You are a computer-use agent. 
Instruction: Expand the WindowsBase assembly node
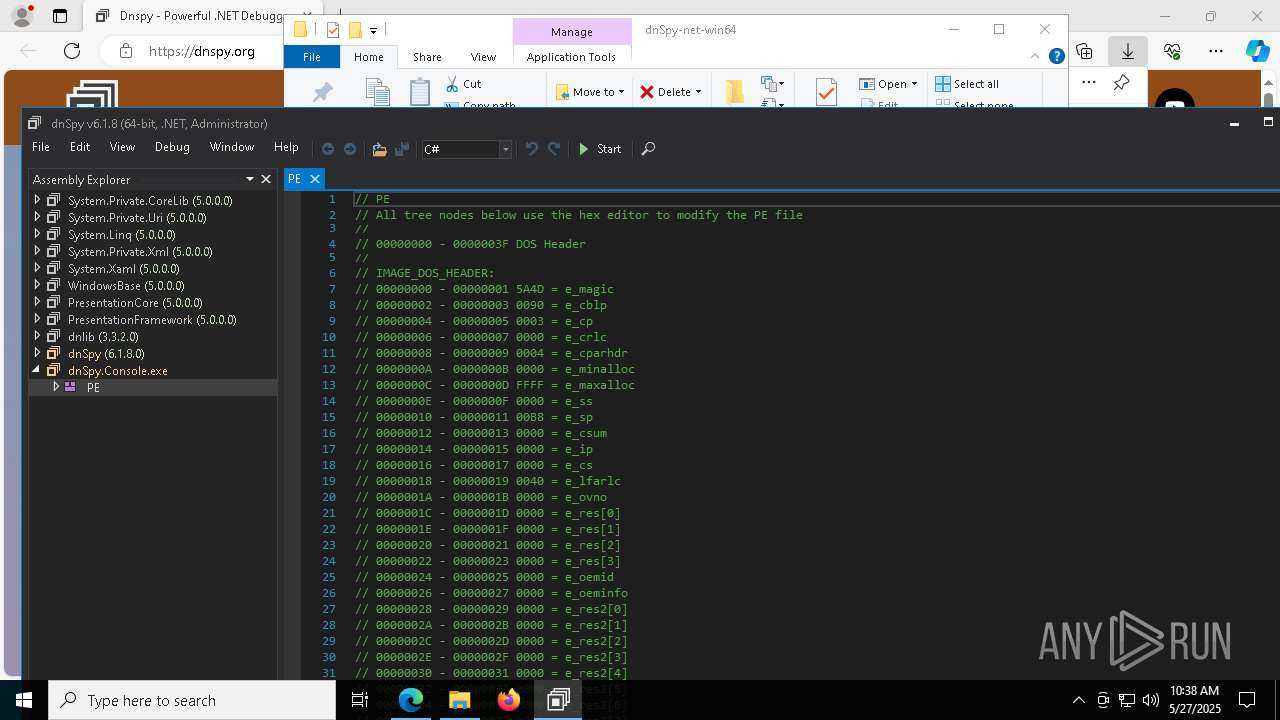37,285
